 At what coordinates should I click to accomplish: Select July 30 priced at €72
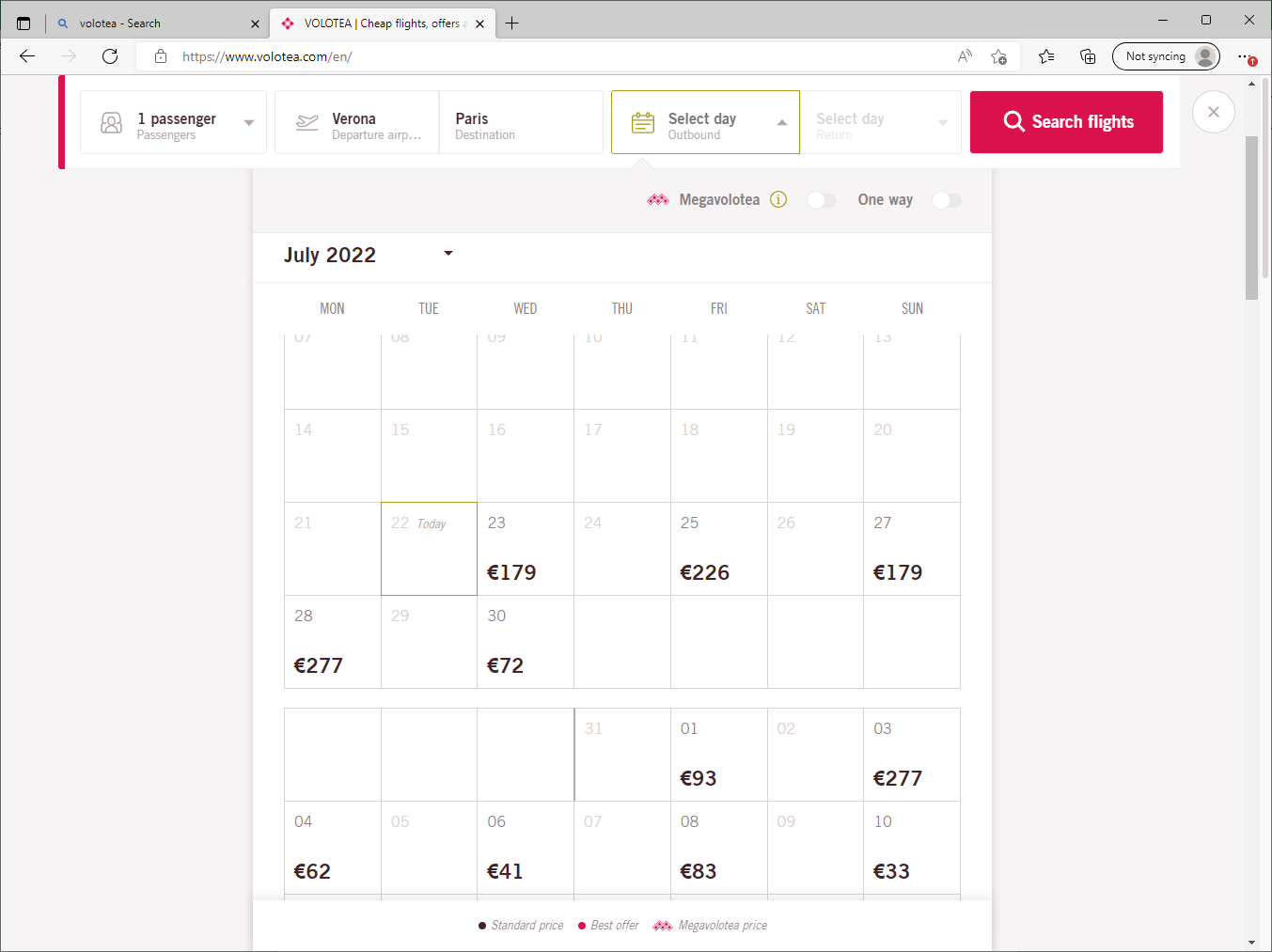tap(525, 642)
